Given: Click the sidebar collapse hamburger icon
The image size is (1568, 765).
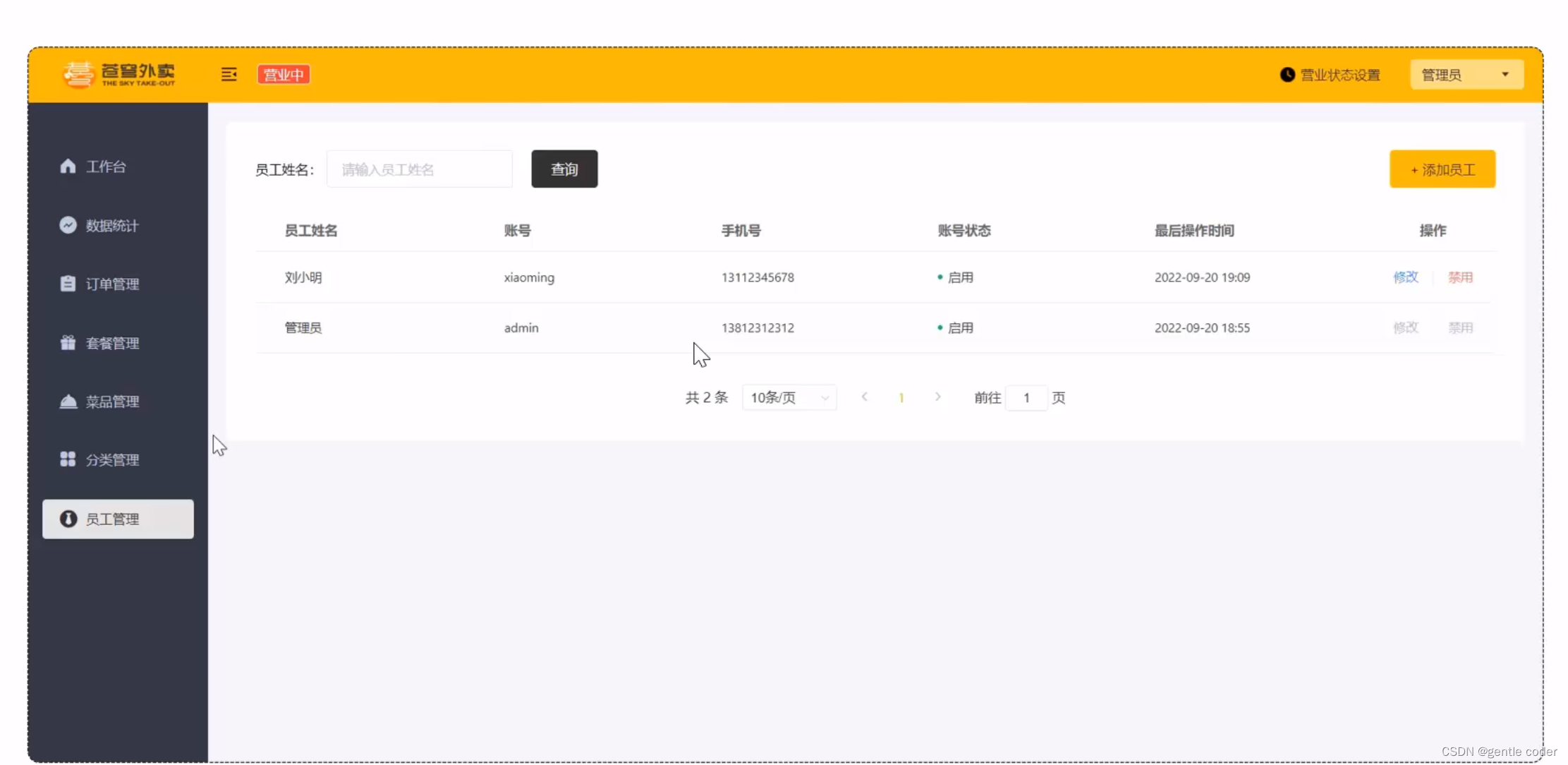Looking at the screenshot, I should point(229,74).
